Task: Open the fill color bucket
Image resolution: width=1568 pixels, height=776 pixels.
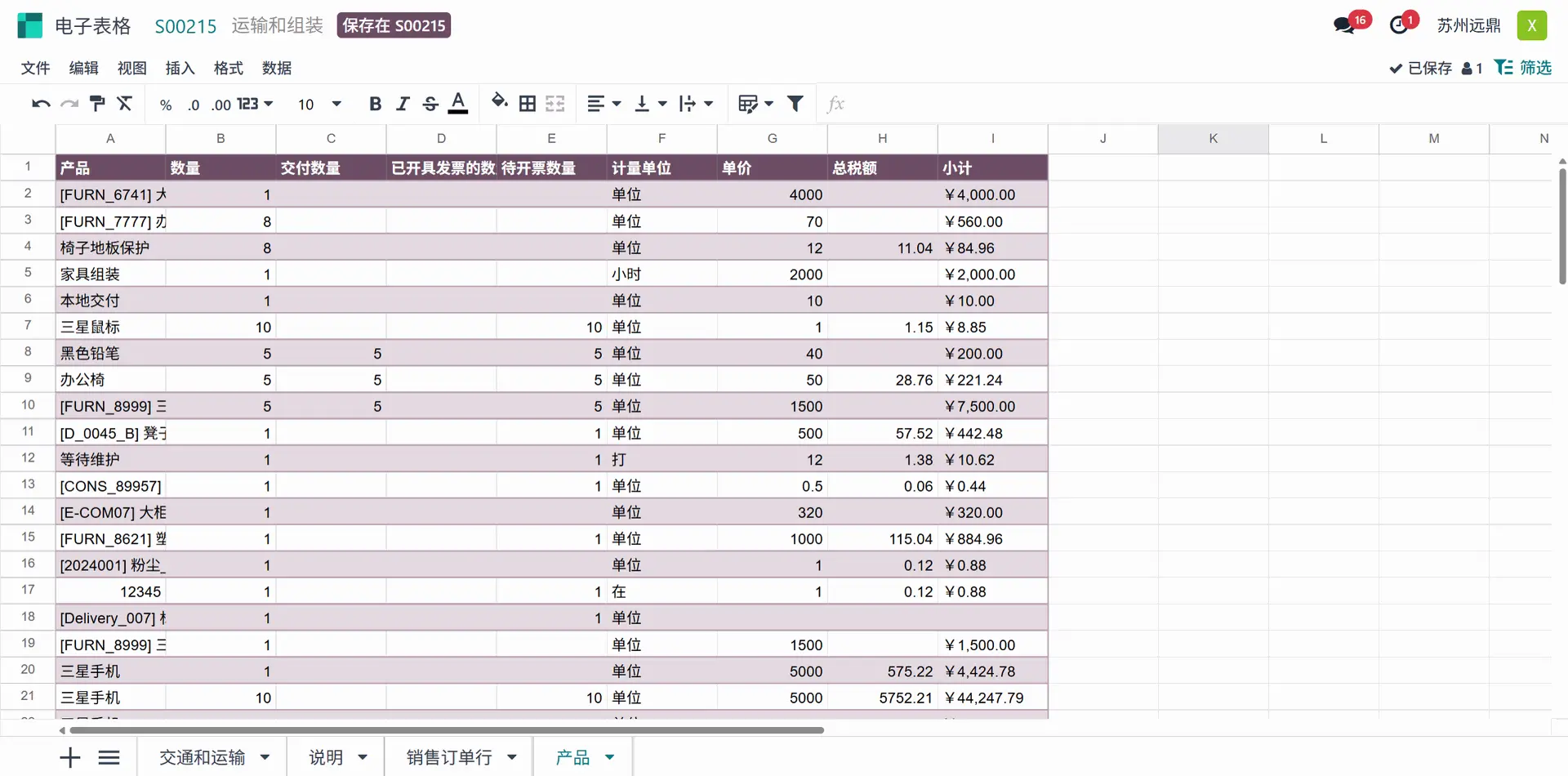Action: [499, 102]
